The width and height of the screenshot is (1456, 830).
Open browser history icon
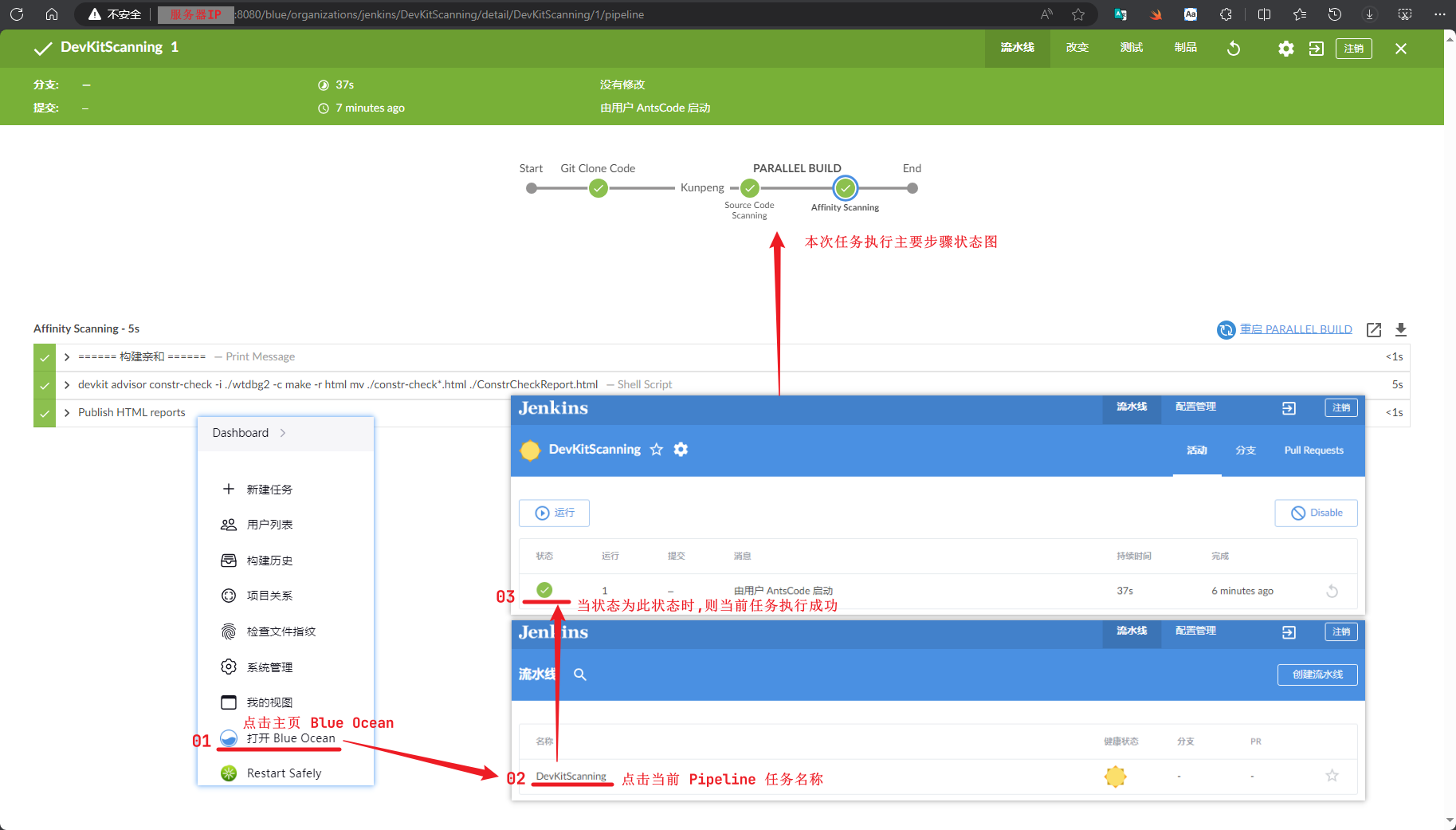1335,14
